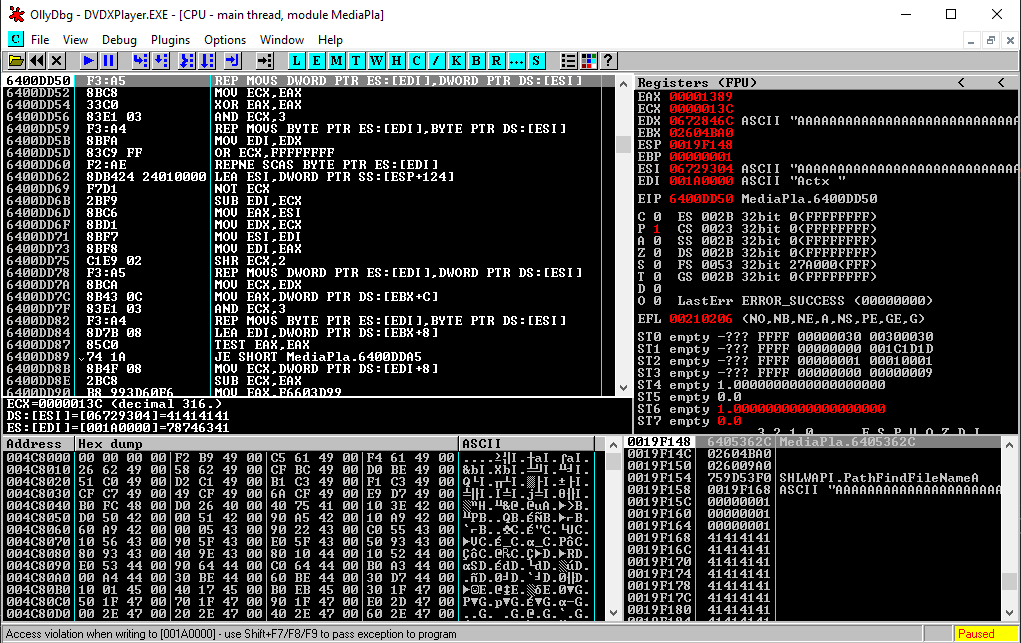Show Breakpoints with the B button
Viewport: 1021px width, 643px height.
[477, 61]
